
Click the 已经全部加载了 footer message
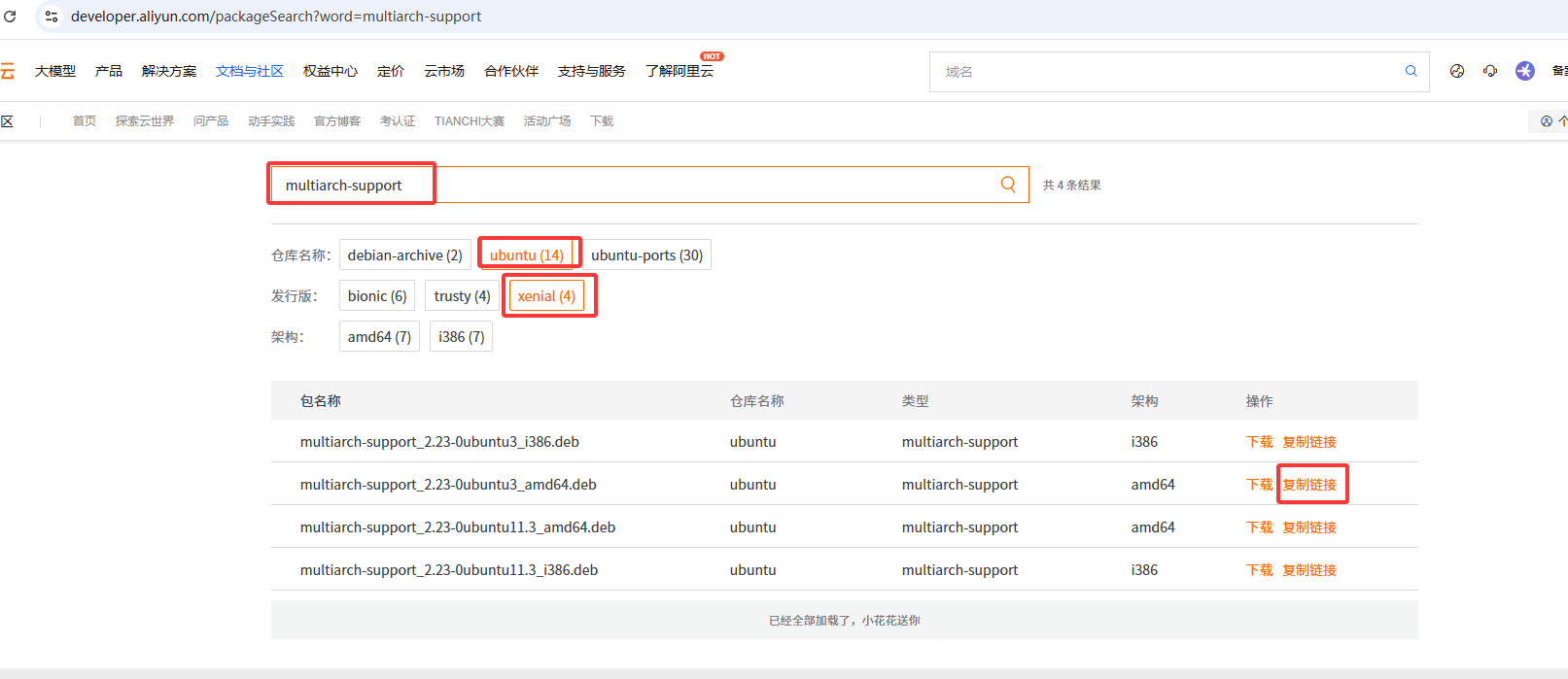(x=845, y=620)
